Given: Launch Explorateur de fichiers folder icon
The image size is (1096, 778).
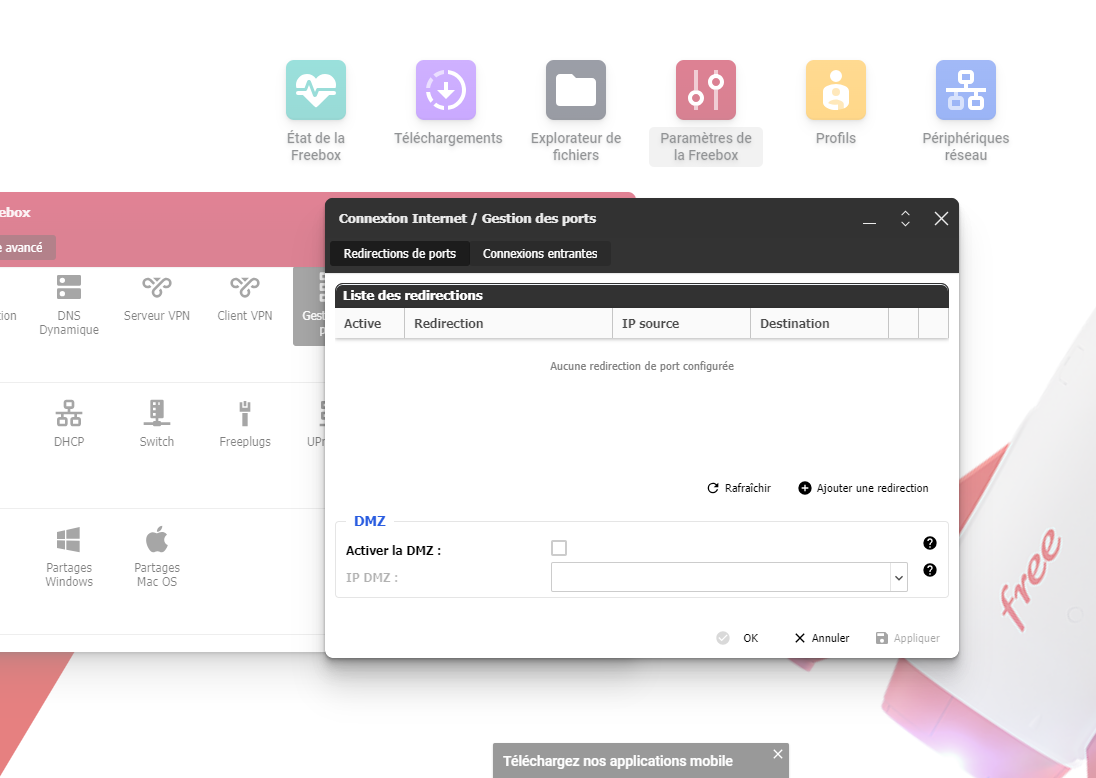Looking at the screenshot, I should [576, 90].
